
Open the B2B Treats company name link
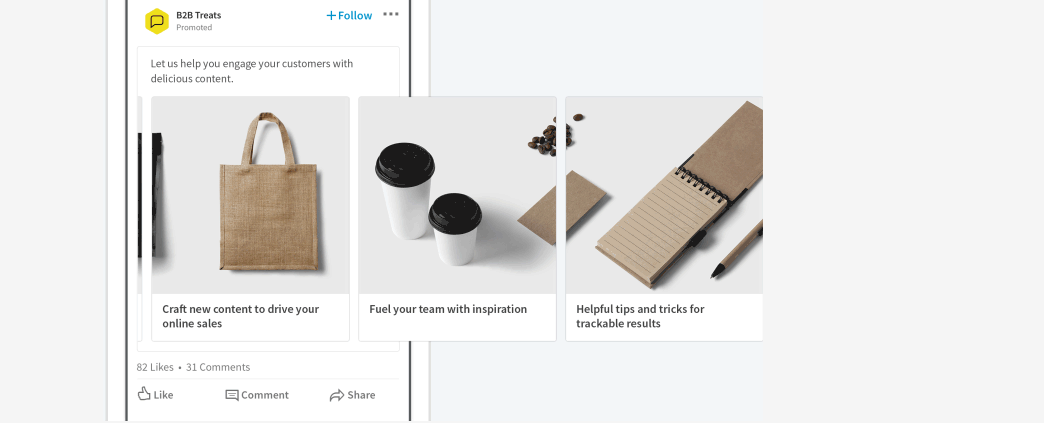[x=198, y=15]
